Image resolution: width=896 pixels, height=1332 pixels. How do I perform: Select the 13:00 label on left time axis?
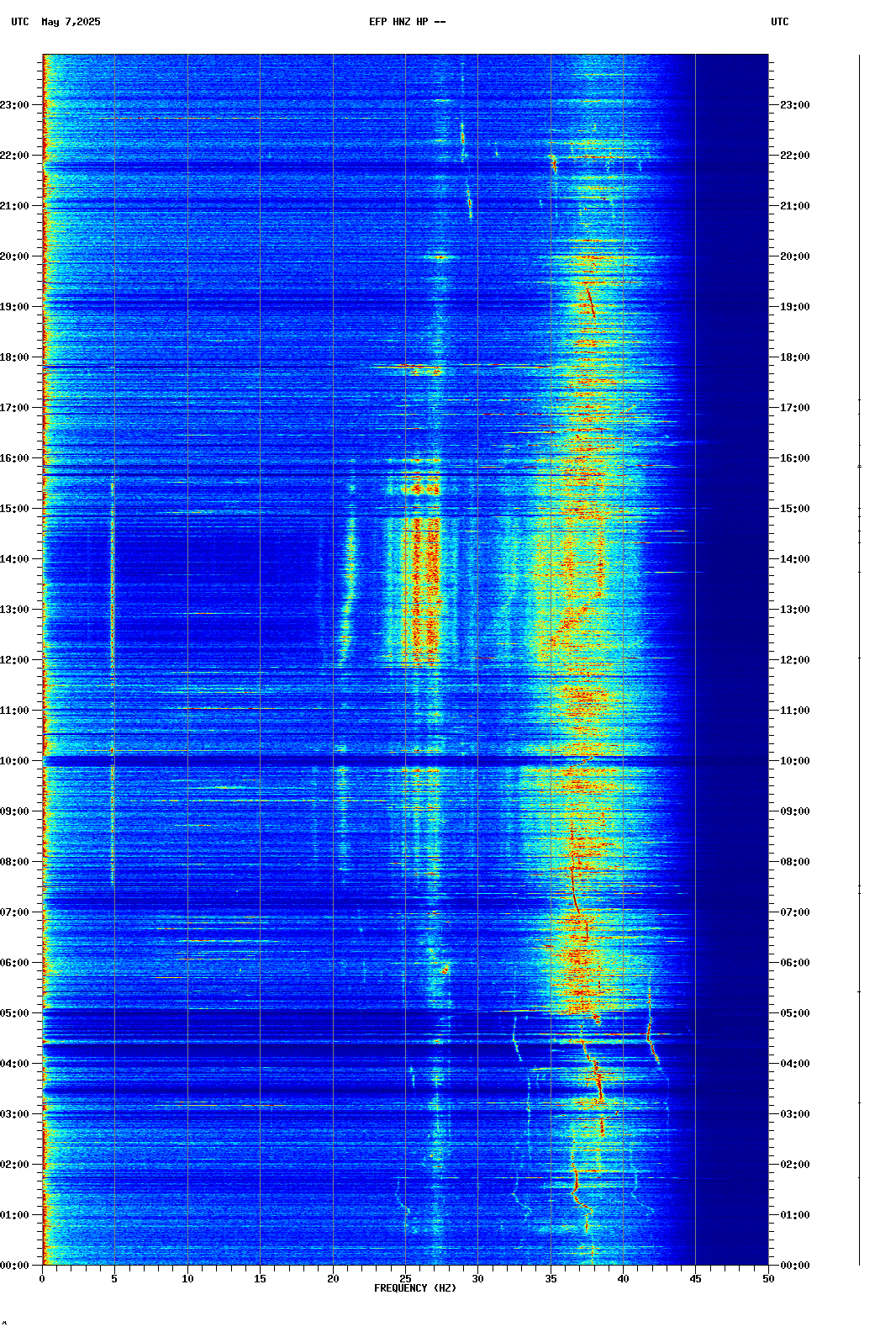point(14,610)
